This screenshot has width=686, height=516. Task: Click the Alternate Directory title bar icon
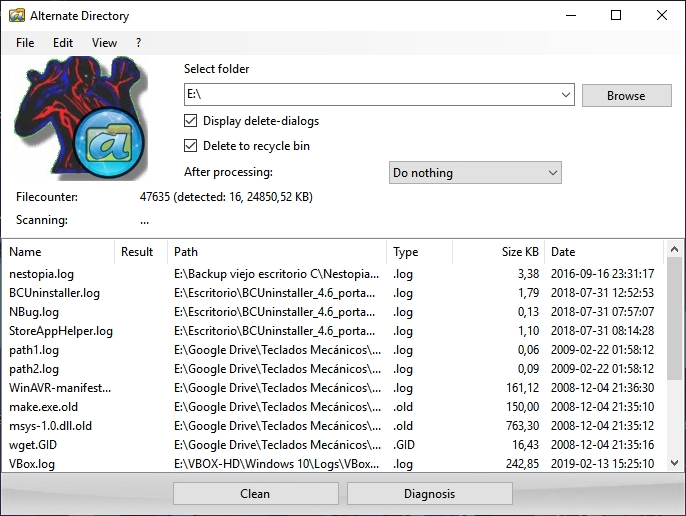click(x=17, y=16)
